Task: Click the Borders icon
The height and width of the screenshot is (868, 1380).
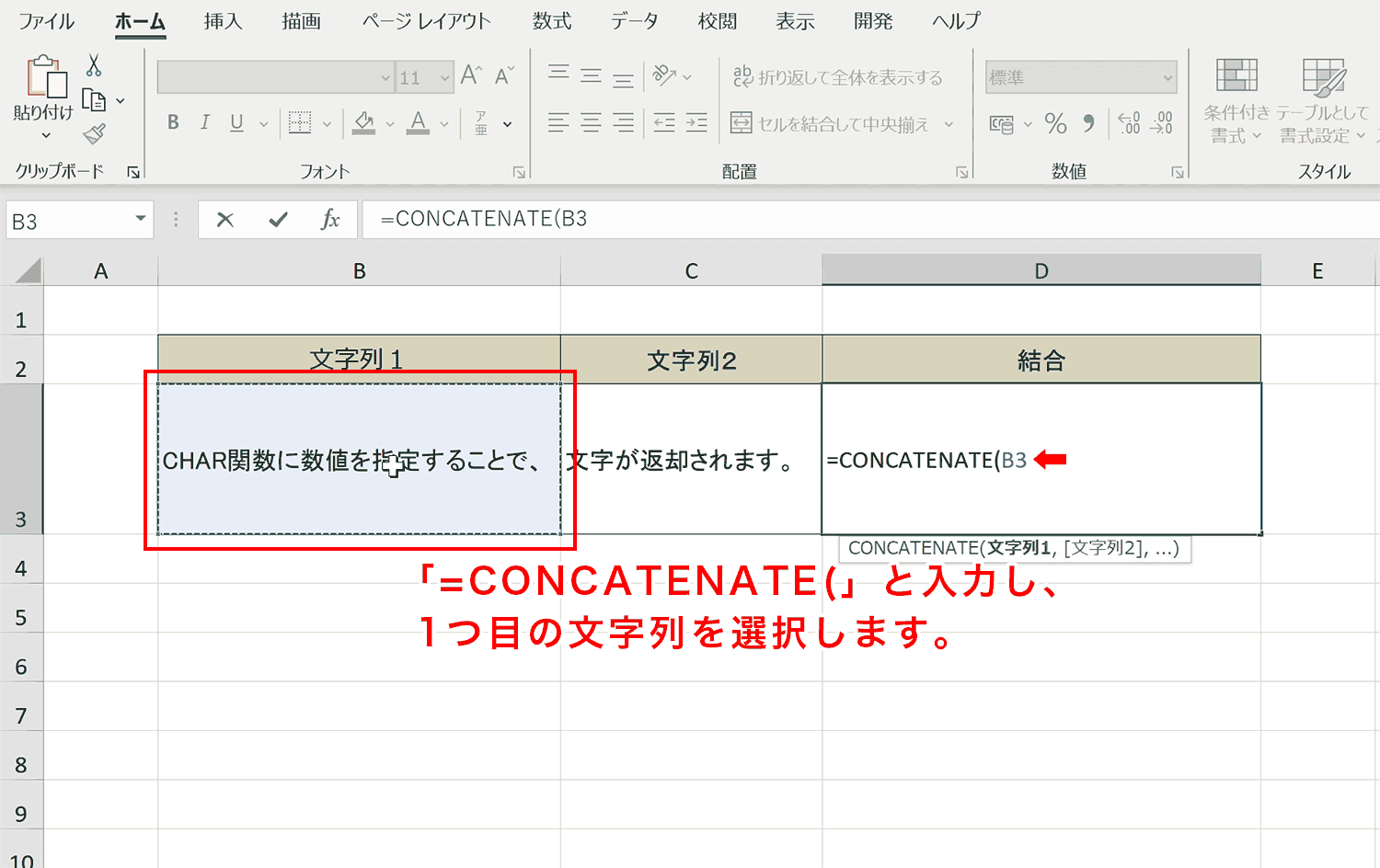Action: coord(300,122)
